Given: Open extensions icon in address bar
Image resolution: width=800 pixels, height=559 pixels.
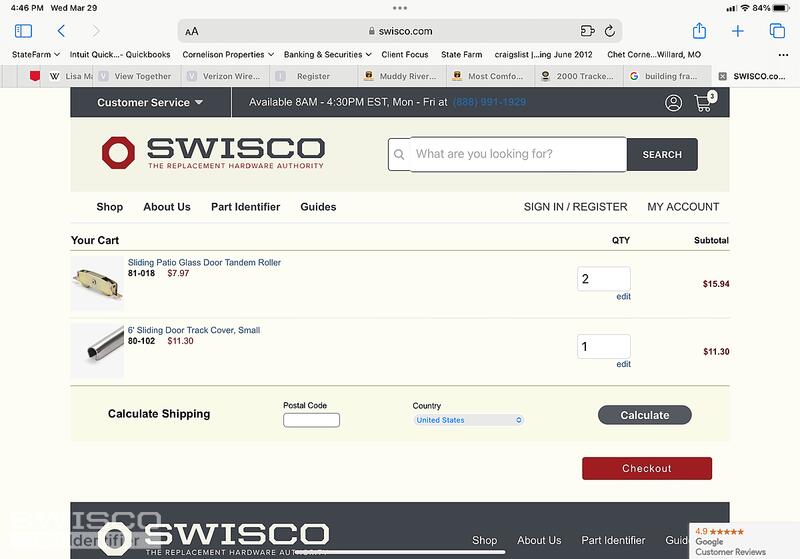Looking at the screenshot, I should 587,31.
